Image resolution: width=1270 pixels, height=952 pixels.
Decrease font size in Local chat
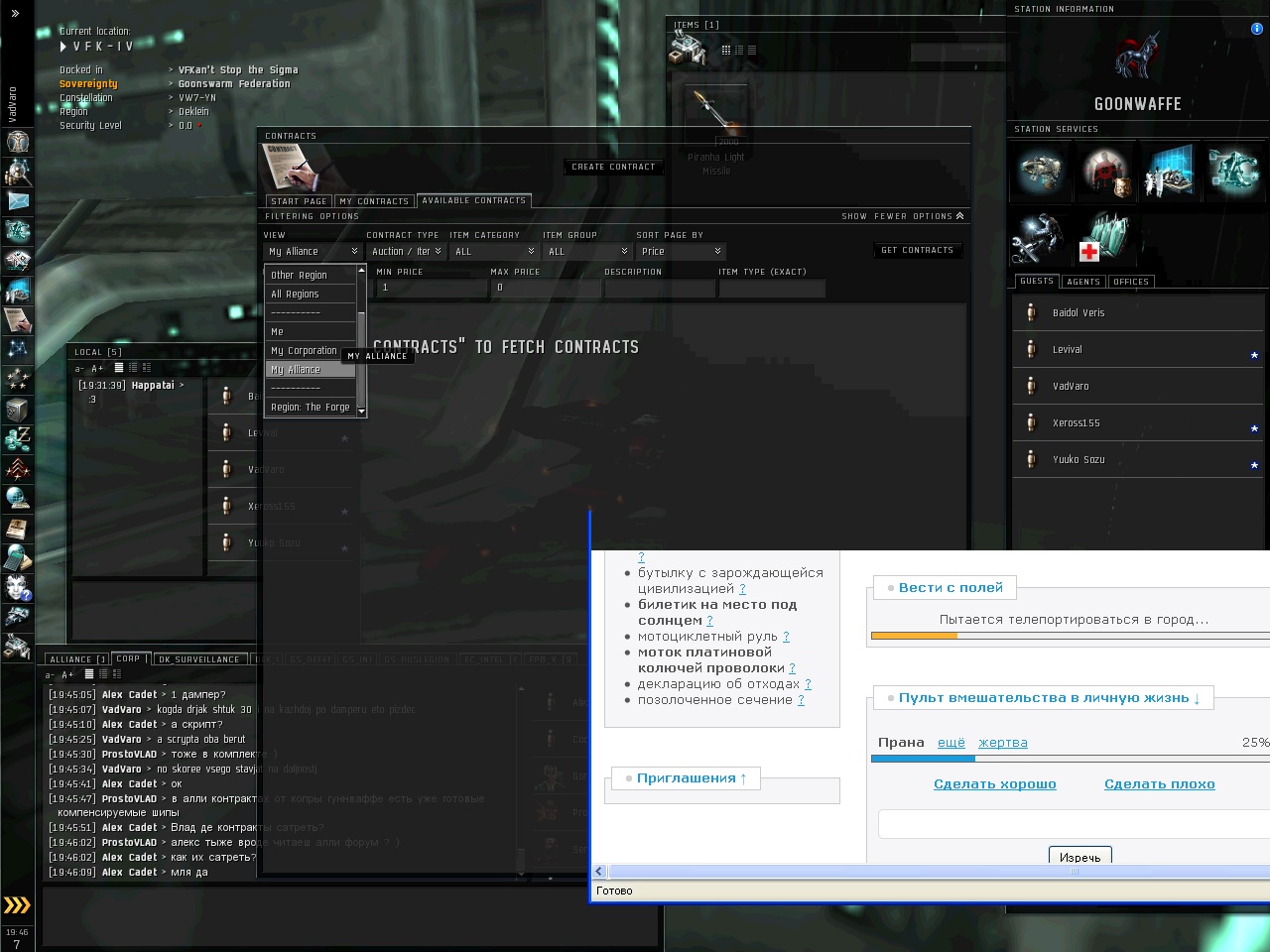click(x=79, y=369)
